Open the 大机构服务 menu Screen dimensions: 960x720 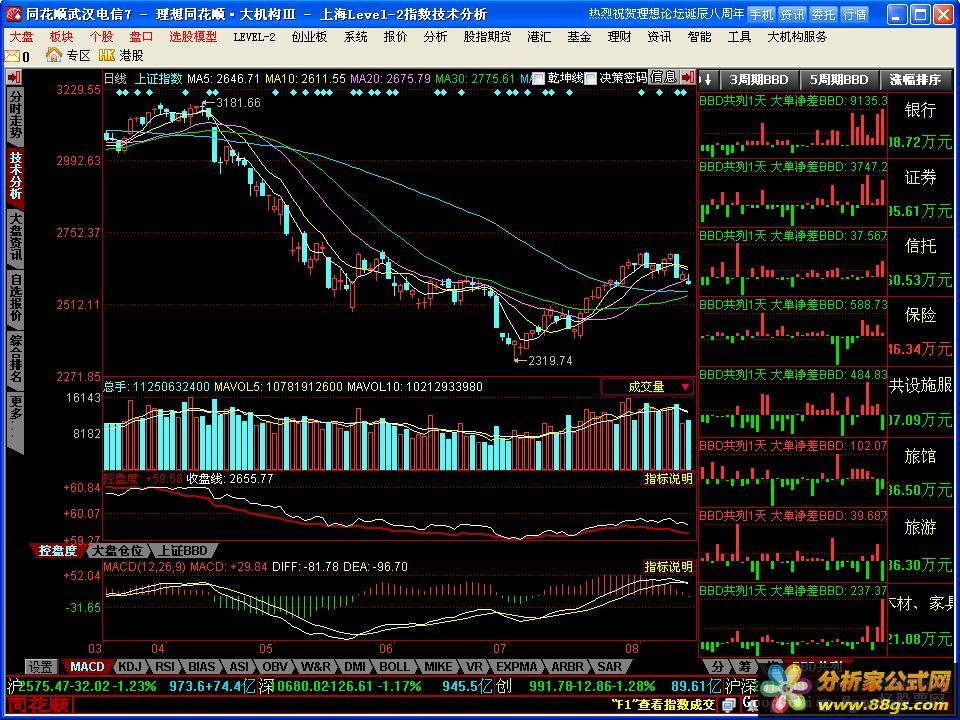[x=797, y=37]
